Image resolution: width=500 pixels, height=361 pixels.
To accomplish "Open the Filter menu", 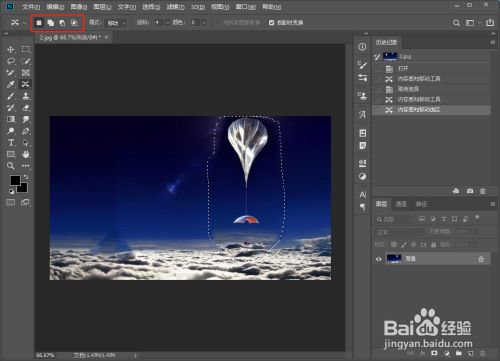I will click(175, 7).
